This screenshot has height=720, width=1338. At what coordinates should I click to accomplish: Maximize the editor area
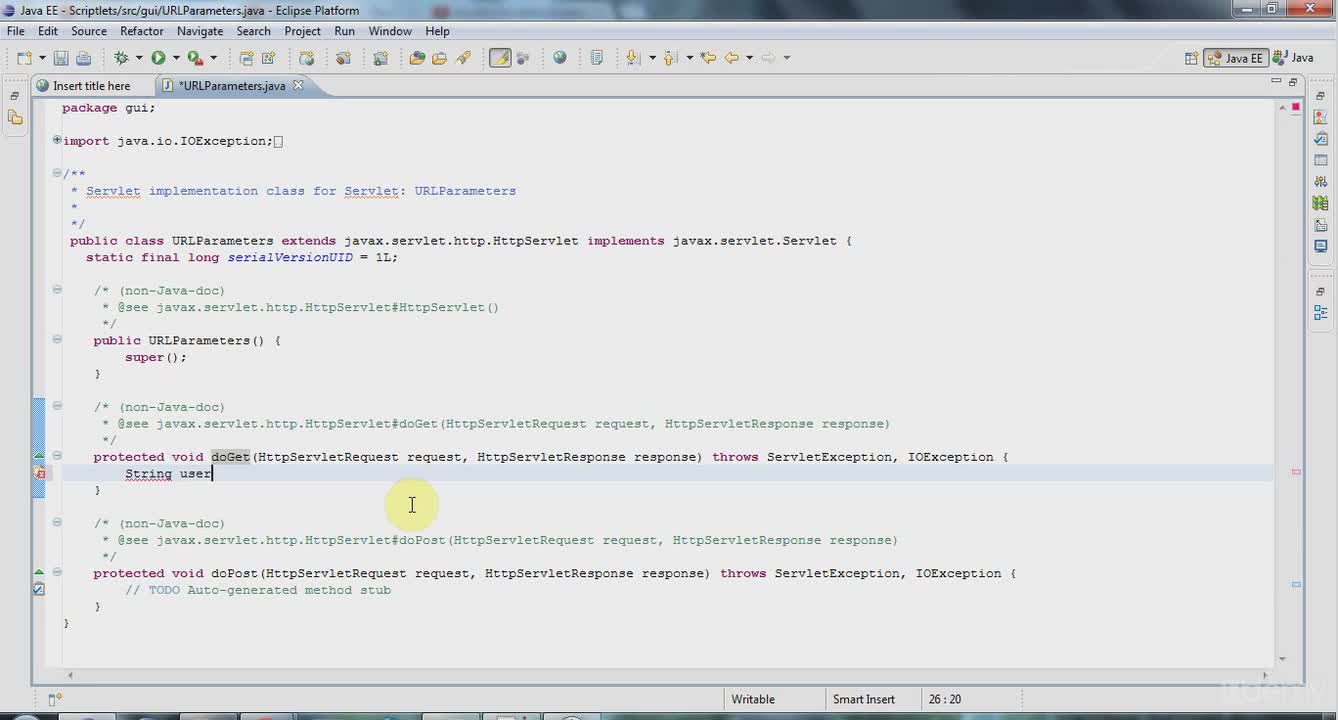click(1293, 82)
